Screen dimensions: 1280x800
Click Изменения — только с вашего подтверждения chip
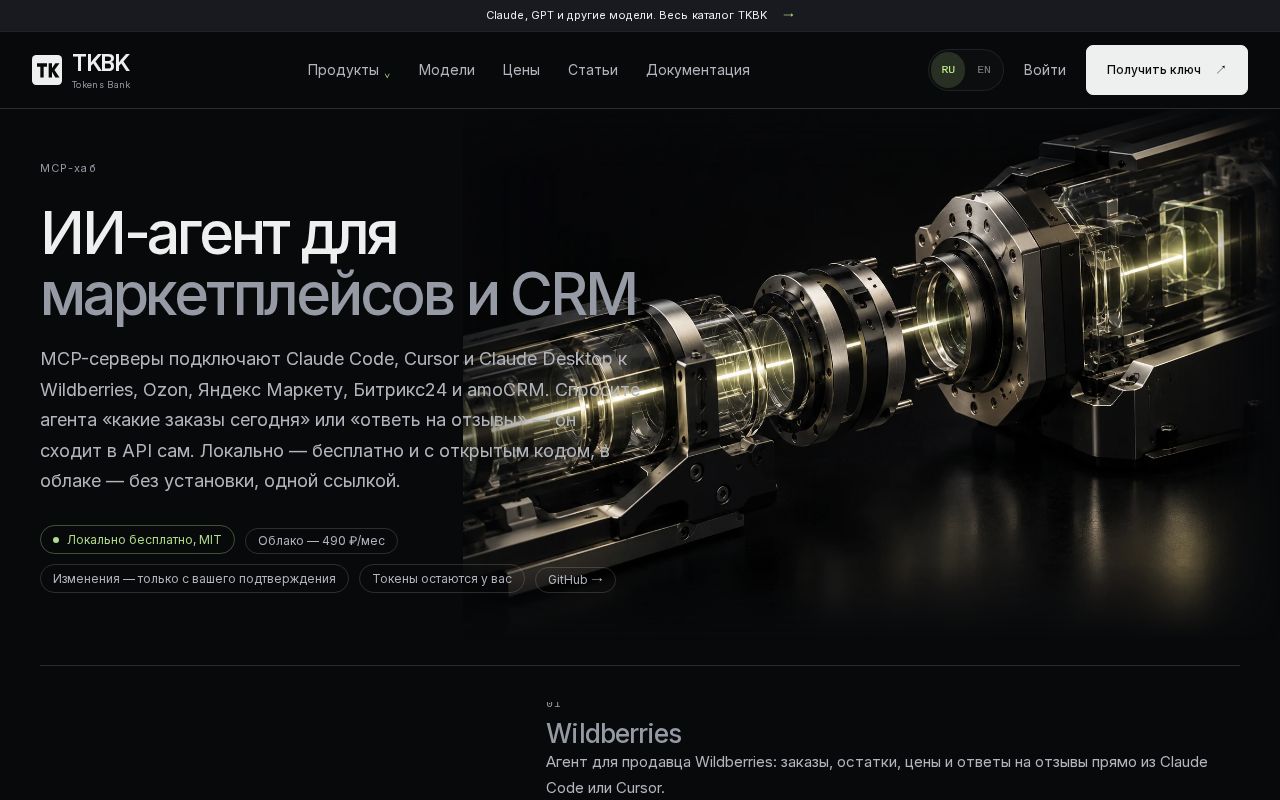coord(194,579)
